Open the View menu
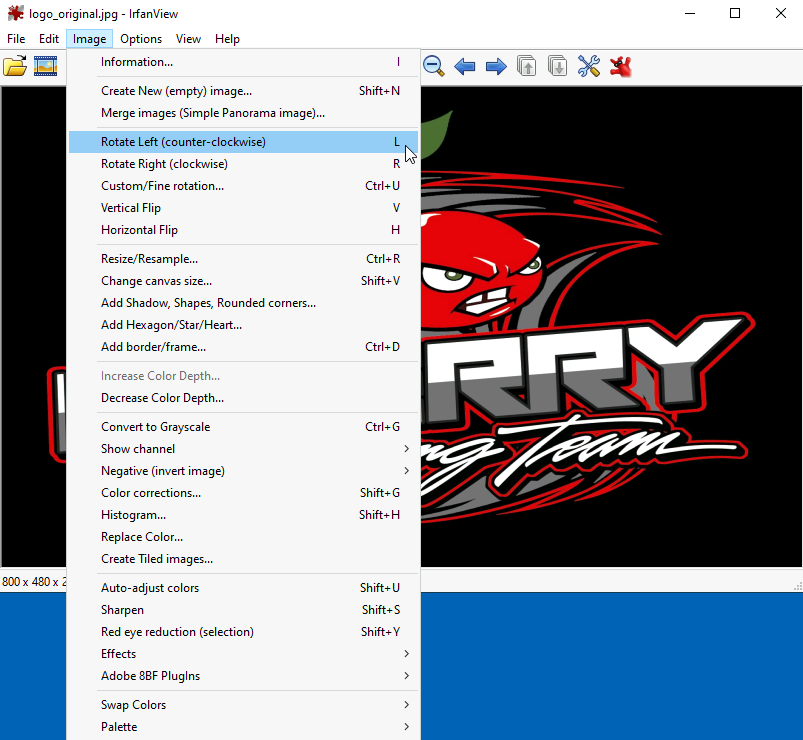803x740 pixels. (x=188, y=39)
